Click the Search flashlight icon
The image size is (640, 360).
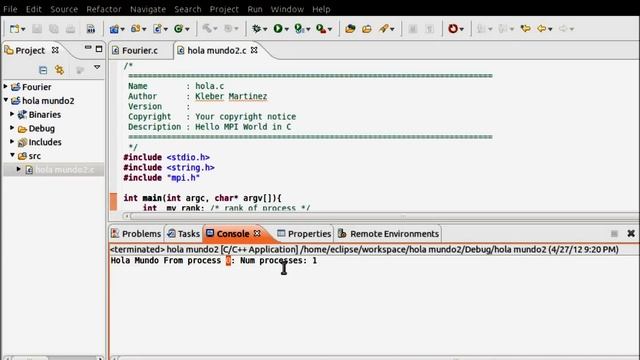[x=384, y=29]
